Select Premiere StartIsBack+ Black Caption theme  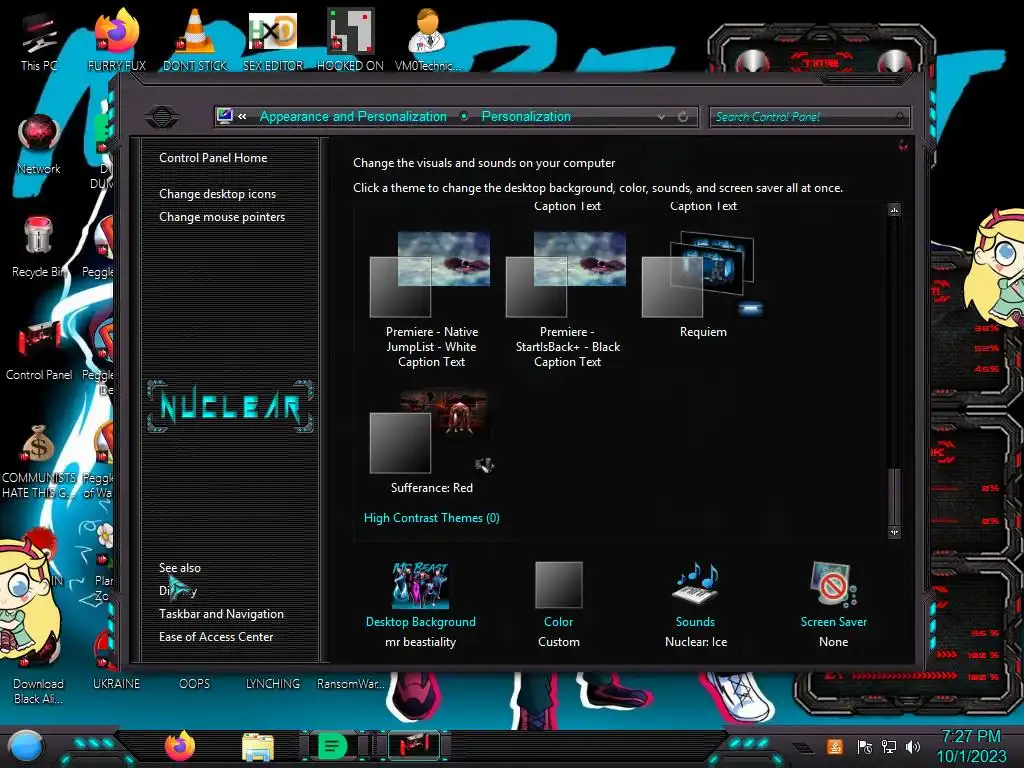[568, 299]
